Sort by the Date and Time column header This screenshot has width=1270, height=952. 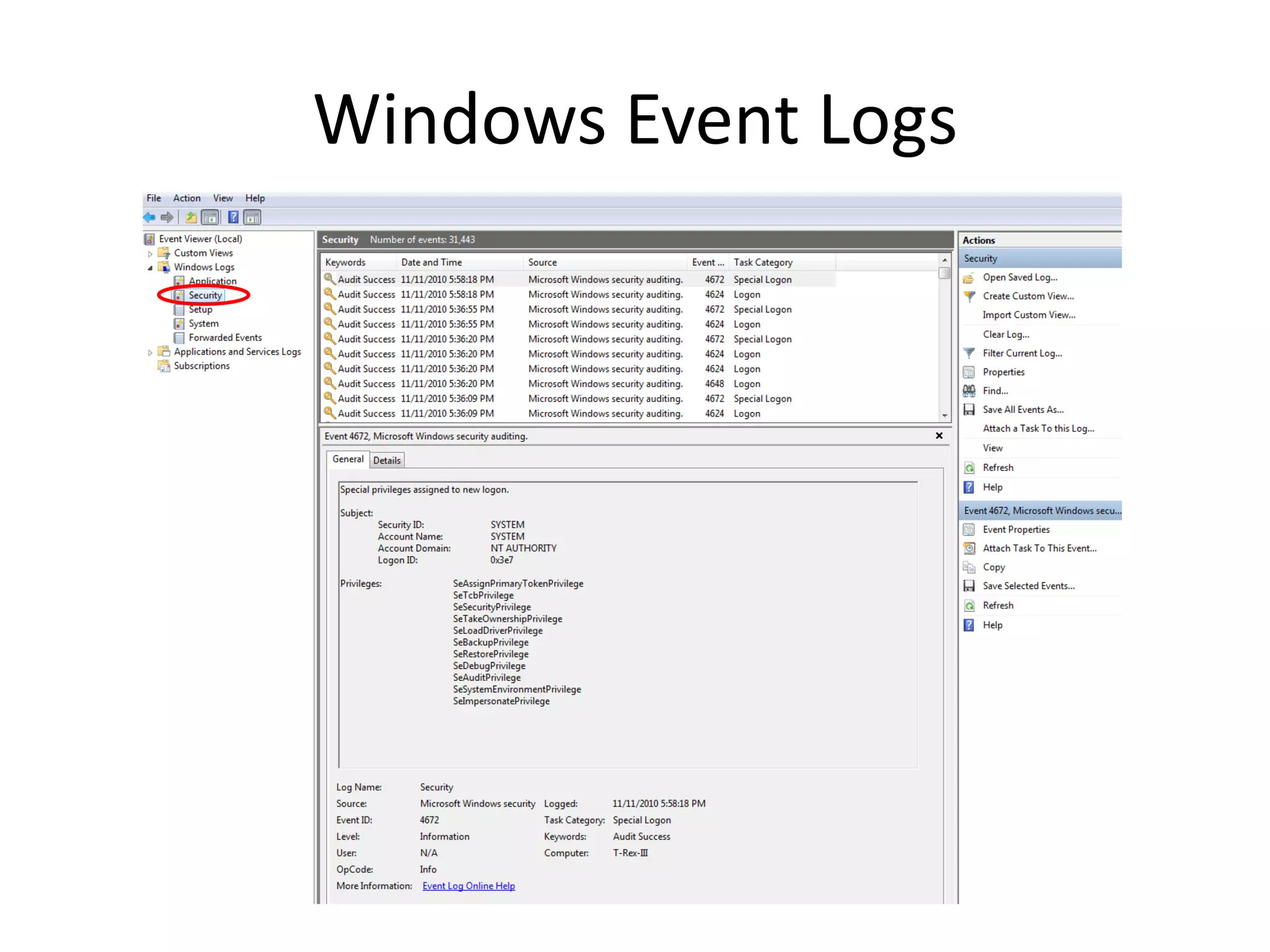point(460,262)
